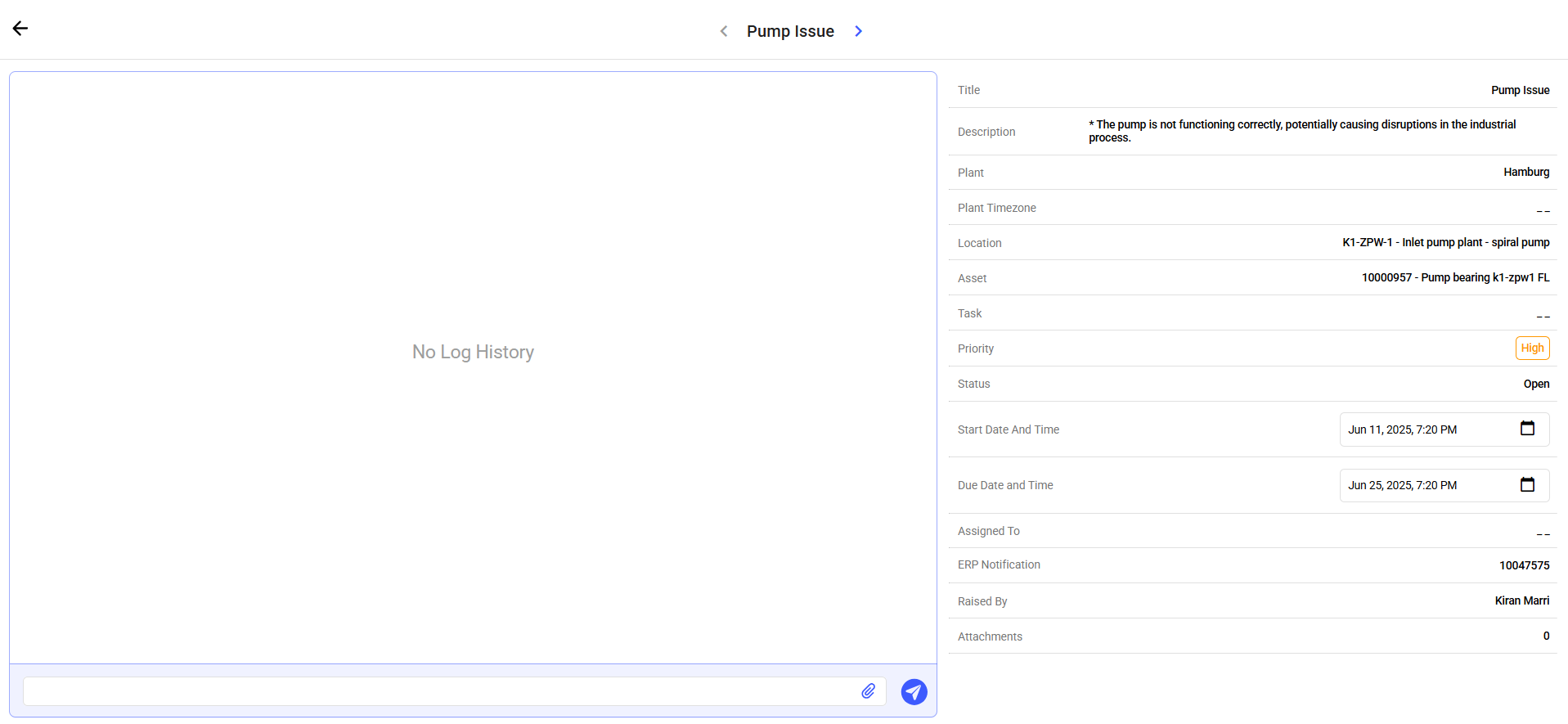
Task: Click the paperclip attachment icon
Action: 868,691
